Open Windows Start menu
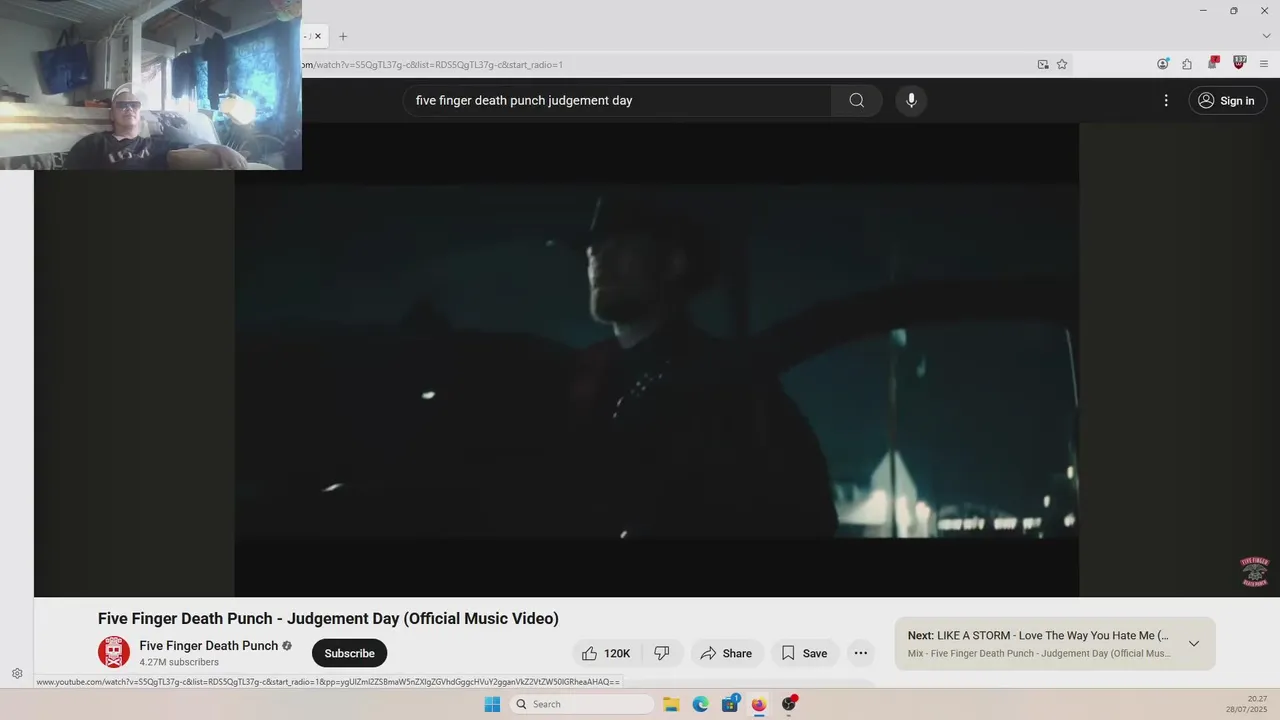 point(492,704)
